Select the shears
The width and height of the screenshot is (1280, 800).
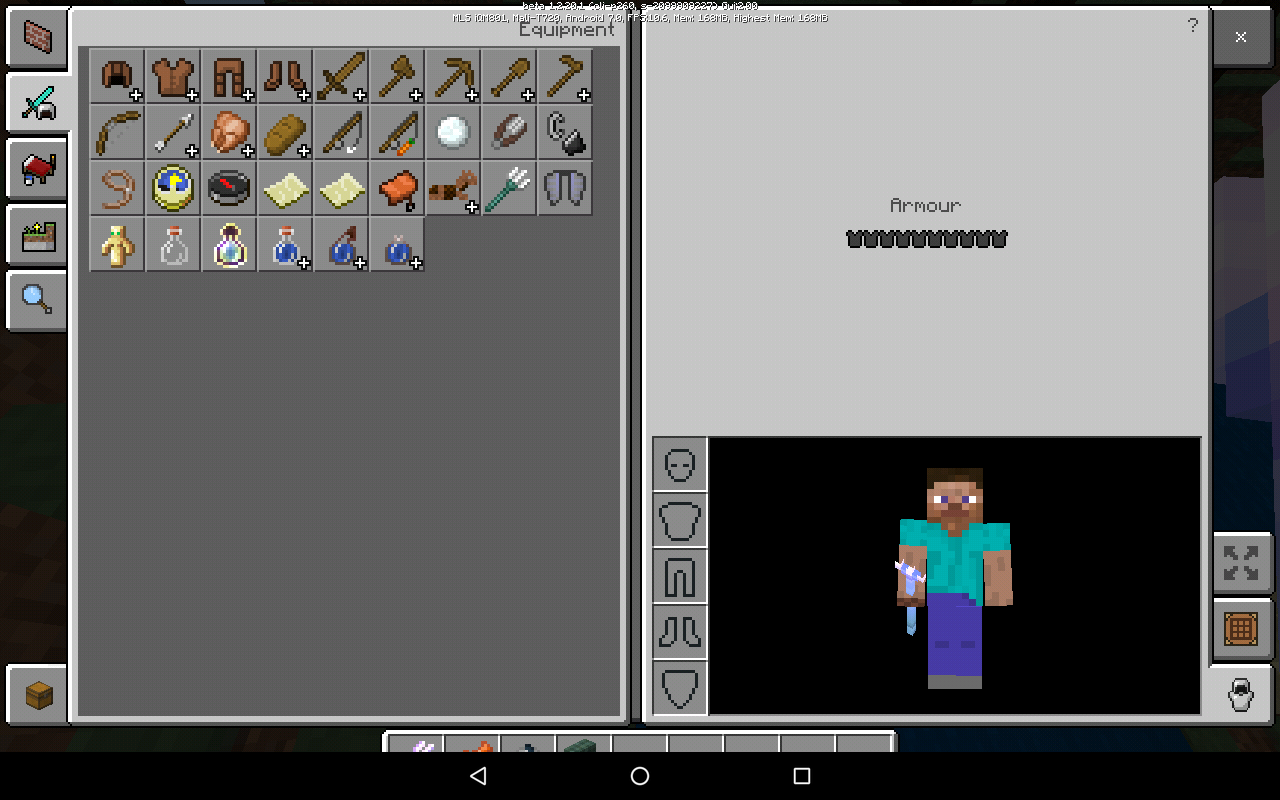point(509,132)
